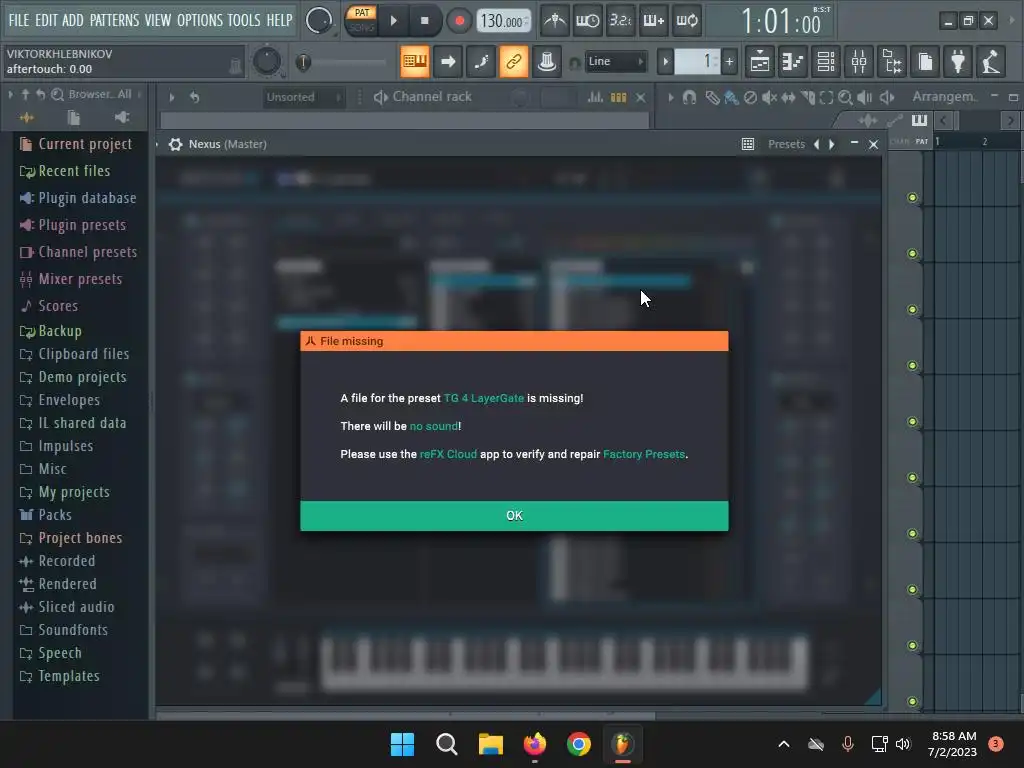Open the plugin picker plug icon
This screenshot has width=1024, height=768.
958,61
